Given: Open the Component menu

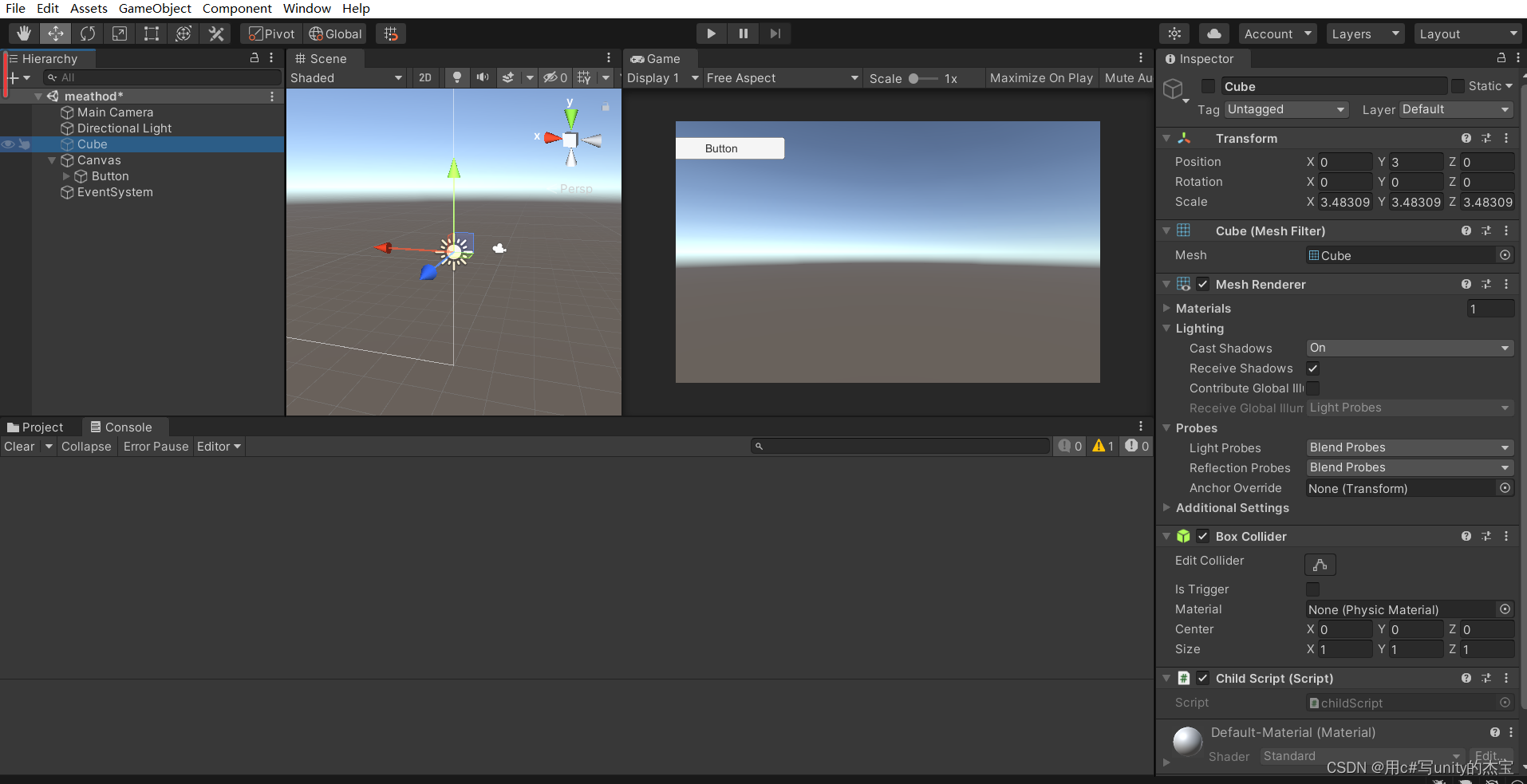Looking at the screenshot, I should [x=237, y=9].
